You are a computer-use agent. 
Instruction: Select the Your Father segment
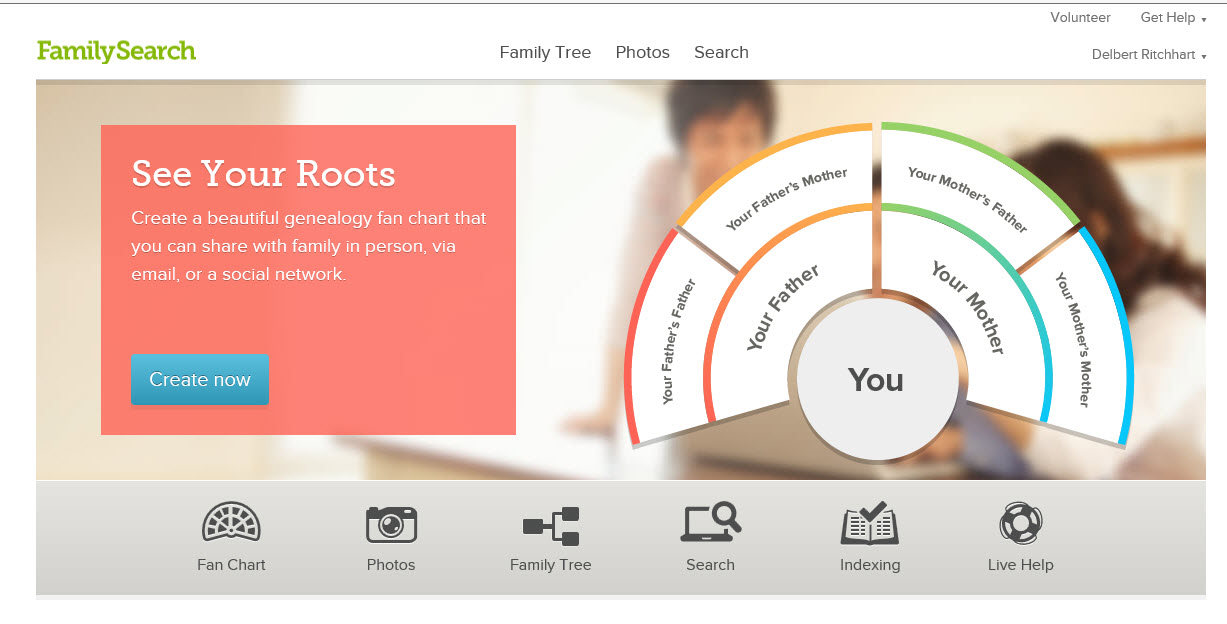tap(783, 307)
